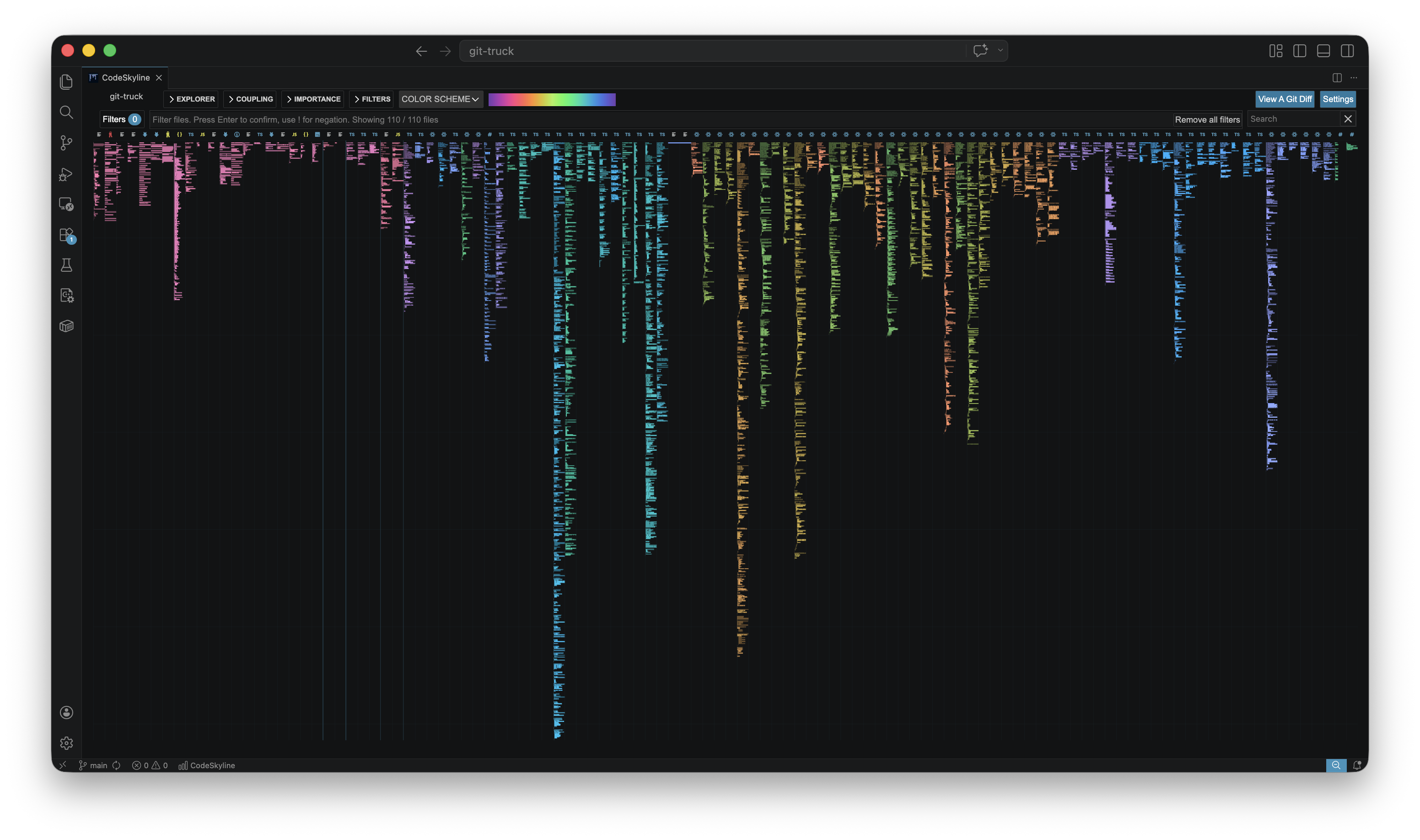Close the CodeSkyline tab
The width and height of the screenshot is (1420, 840).
159,77
